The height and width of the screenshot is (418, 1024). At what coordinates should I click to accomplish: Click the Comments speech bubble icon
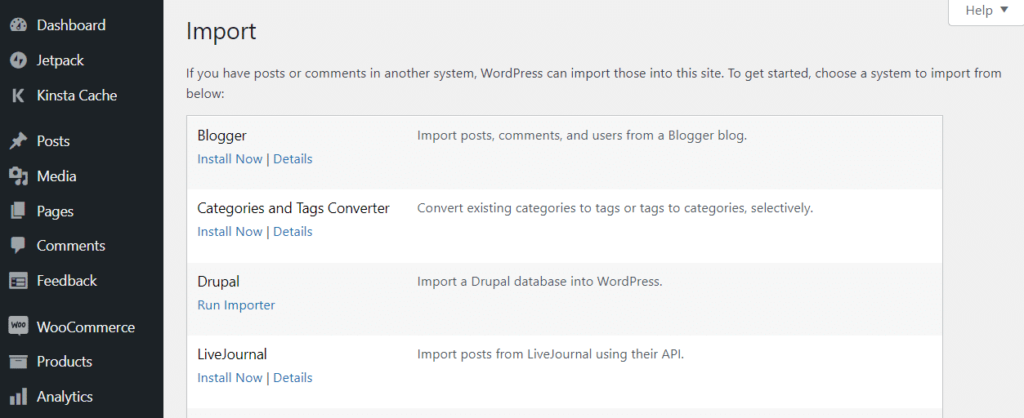[18, 246]
